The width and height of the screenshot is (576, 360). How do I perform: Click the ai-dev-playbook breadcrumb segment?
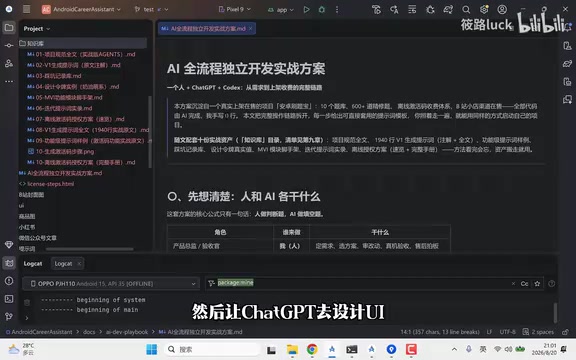coord(127,332)
